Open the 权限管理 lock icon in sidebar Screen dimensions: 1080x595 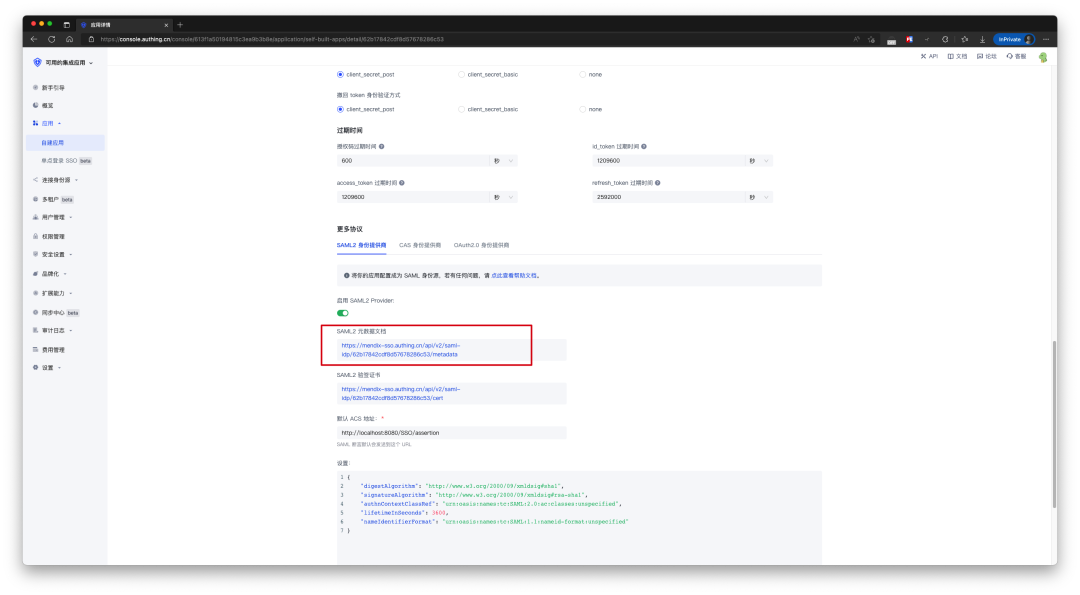click(x=35, y=236)
